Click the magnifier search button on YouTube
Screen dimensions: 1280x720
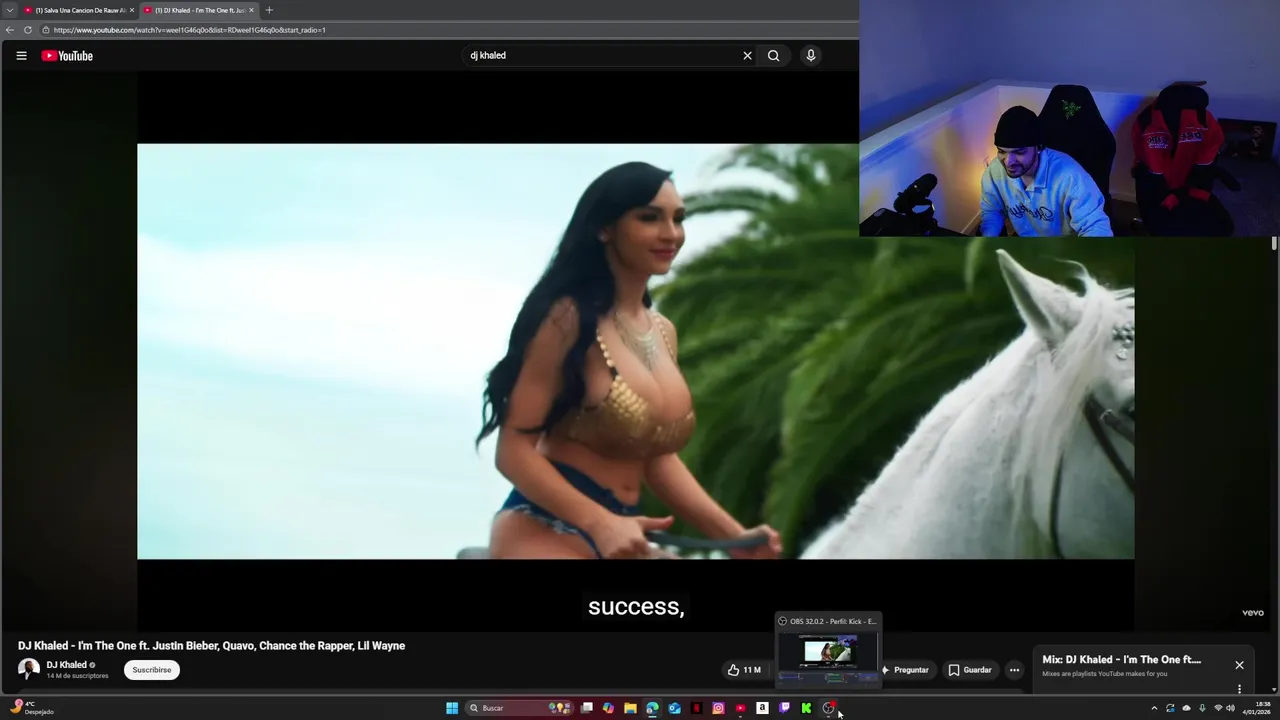tap(773, 56)
